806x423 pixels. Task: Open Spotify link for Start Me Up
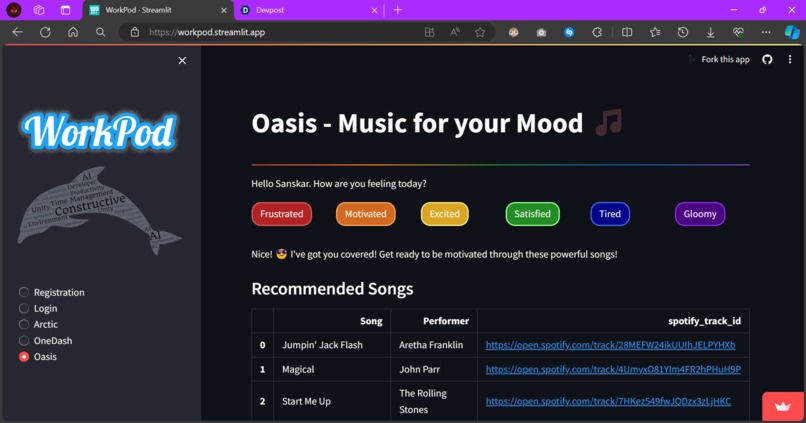point(608,401)
